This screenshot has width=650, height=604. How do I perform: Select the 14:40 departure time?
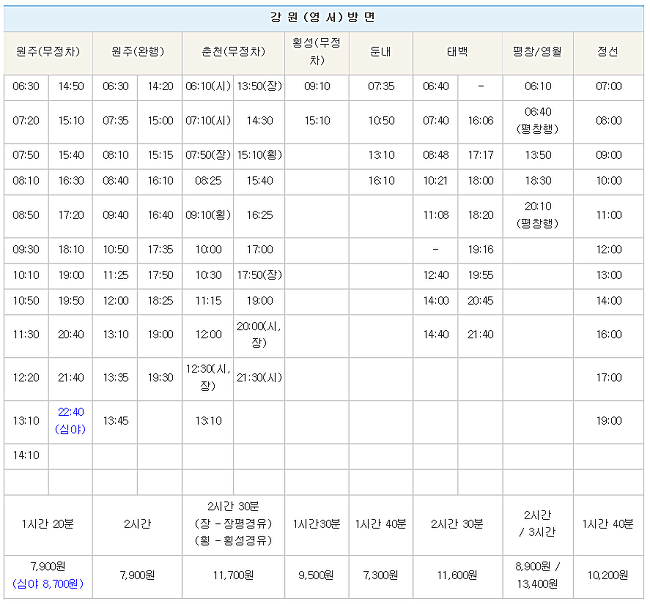436,335
